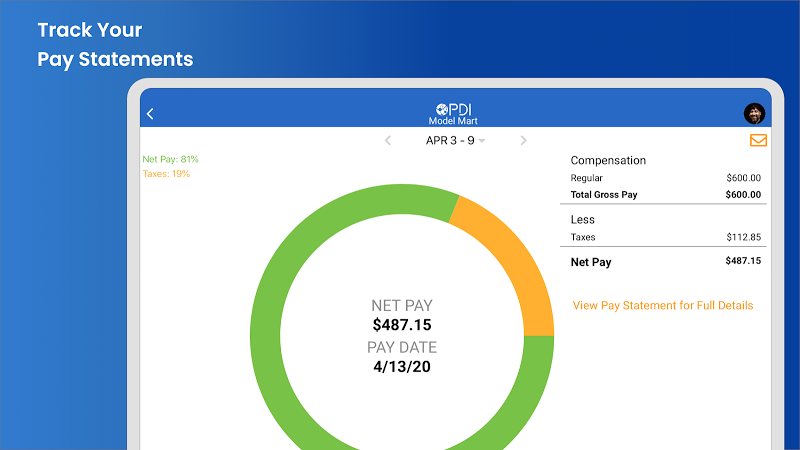800x450 pixels.
Task: Click the Net Pay row label in summary
Action: (591, 262)
